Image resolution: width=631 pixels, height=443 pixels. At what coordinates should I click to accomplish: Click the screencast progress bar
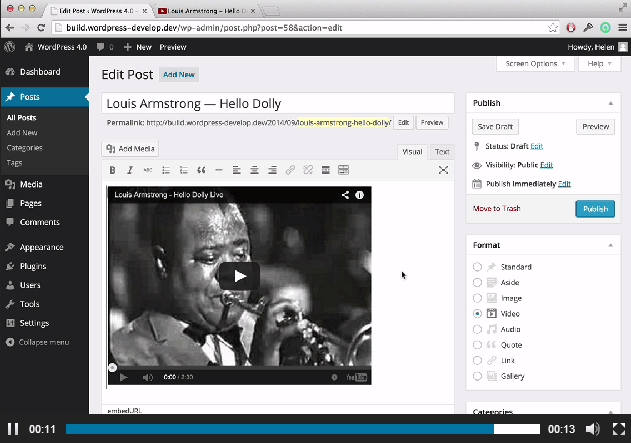pos(303,429)
